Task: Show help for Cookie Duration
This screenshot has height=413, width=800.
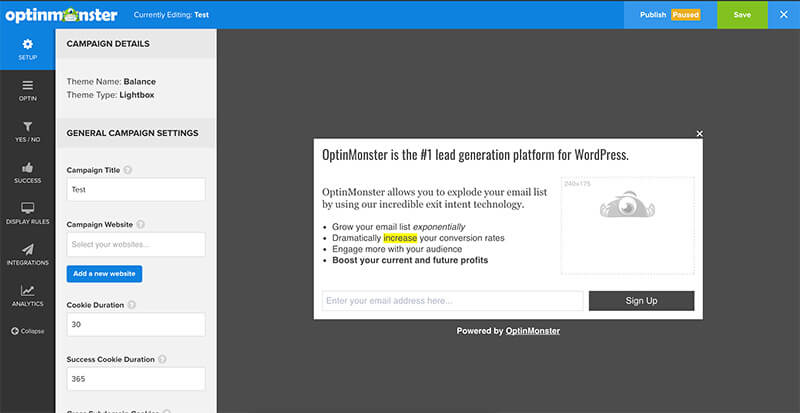Action: pos(132,305)
